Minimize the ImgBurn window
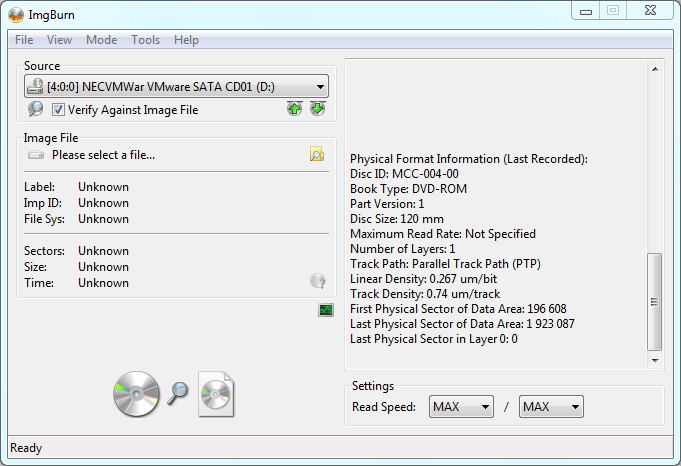 click(586, 10)
